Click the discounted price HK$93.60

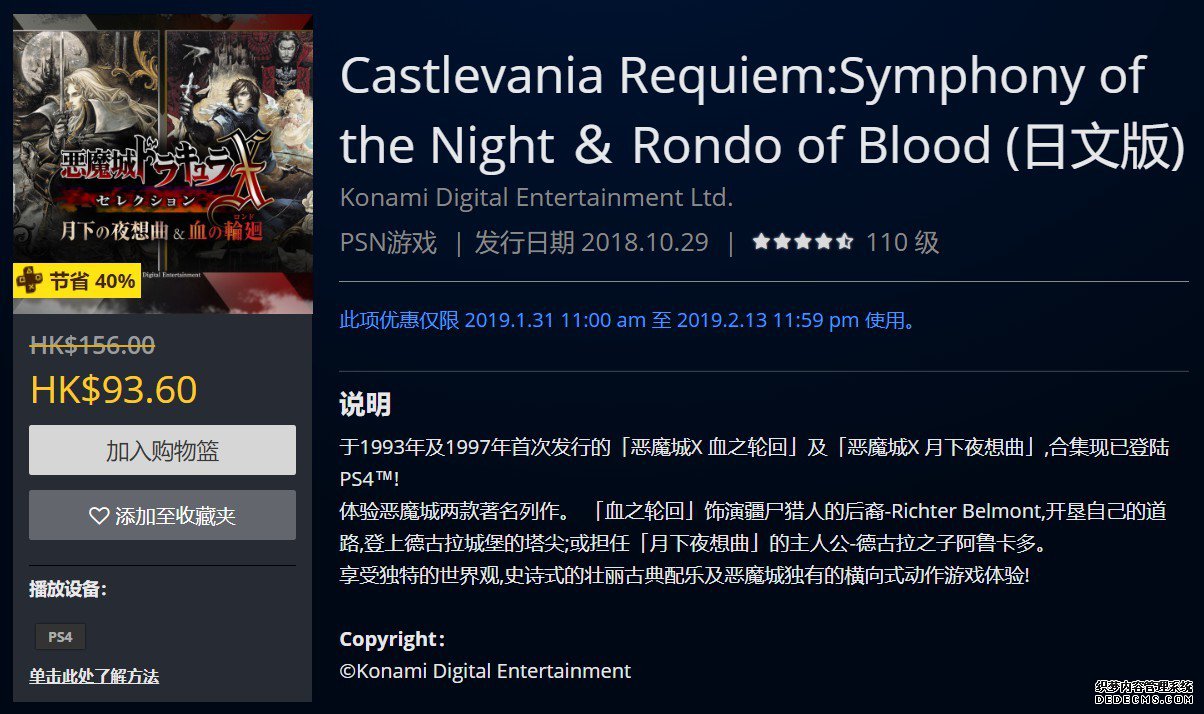coord(114,389)
